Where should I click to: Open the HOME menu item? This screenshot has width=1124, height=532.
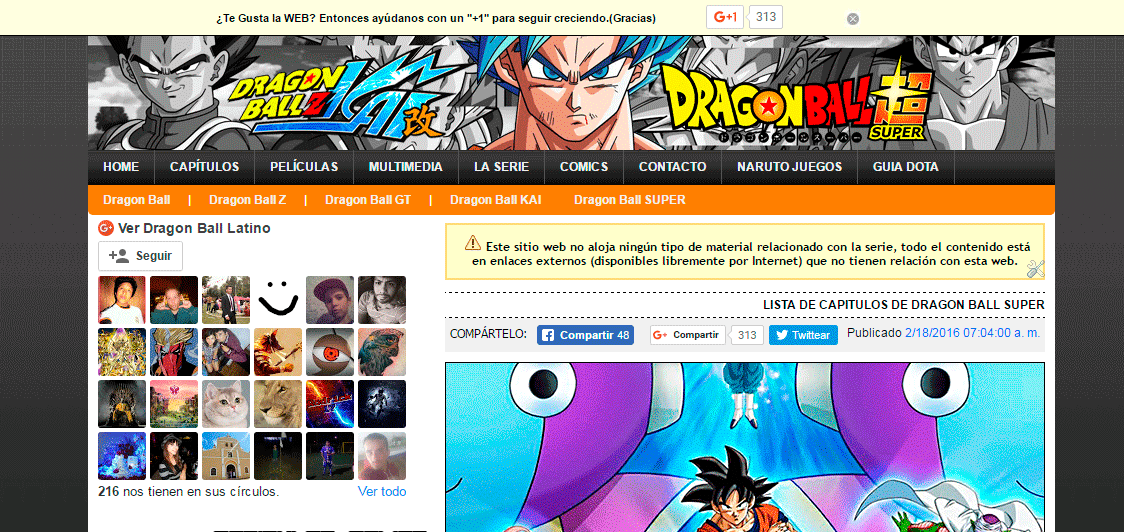coord(121,167)
